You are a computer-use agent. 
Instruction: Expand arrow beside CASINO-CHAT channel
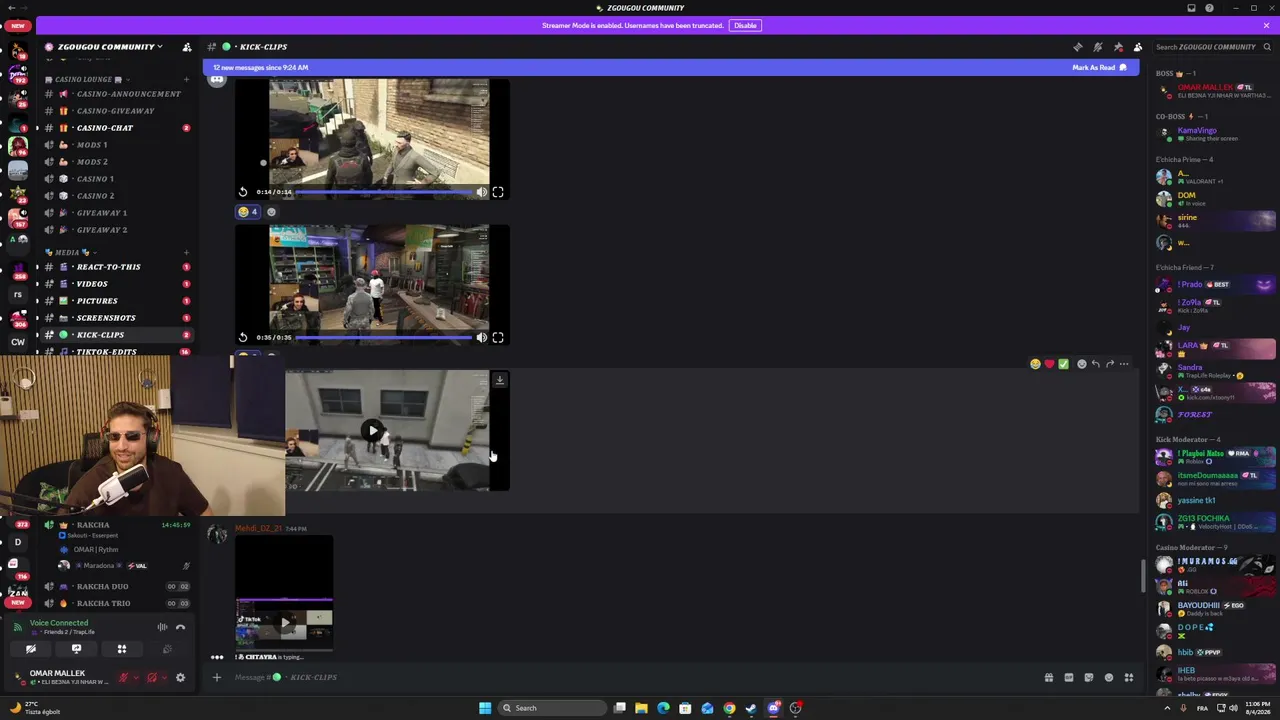click(x=37, y=128)
